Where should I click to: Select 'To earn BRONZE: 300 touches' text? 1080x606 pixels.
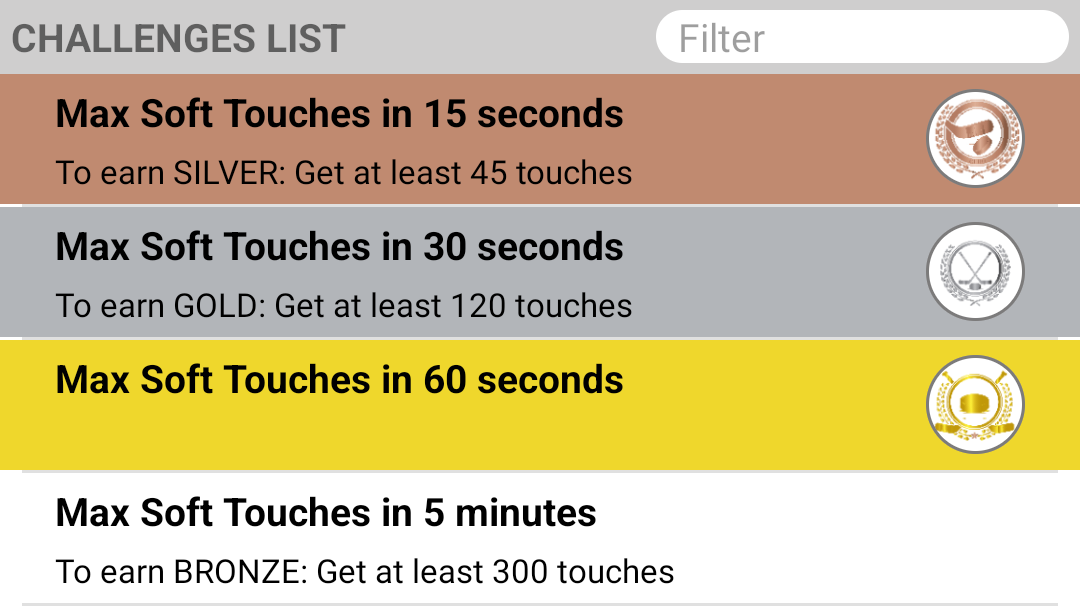pyautogui.click(x=364, y=572)
